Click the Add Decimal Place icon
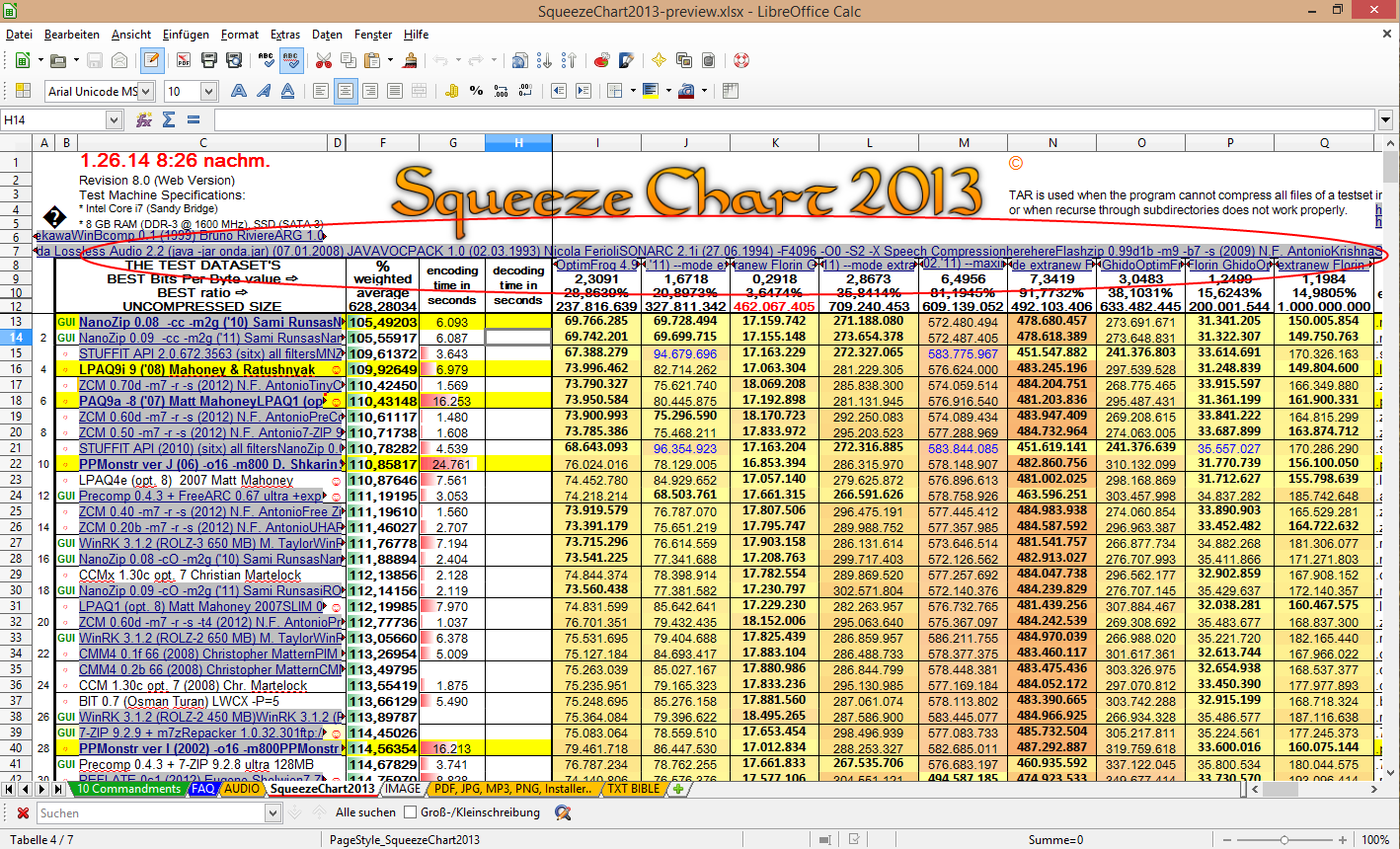The width and height of the screenshot is (1400, 849). point(502,91)
